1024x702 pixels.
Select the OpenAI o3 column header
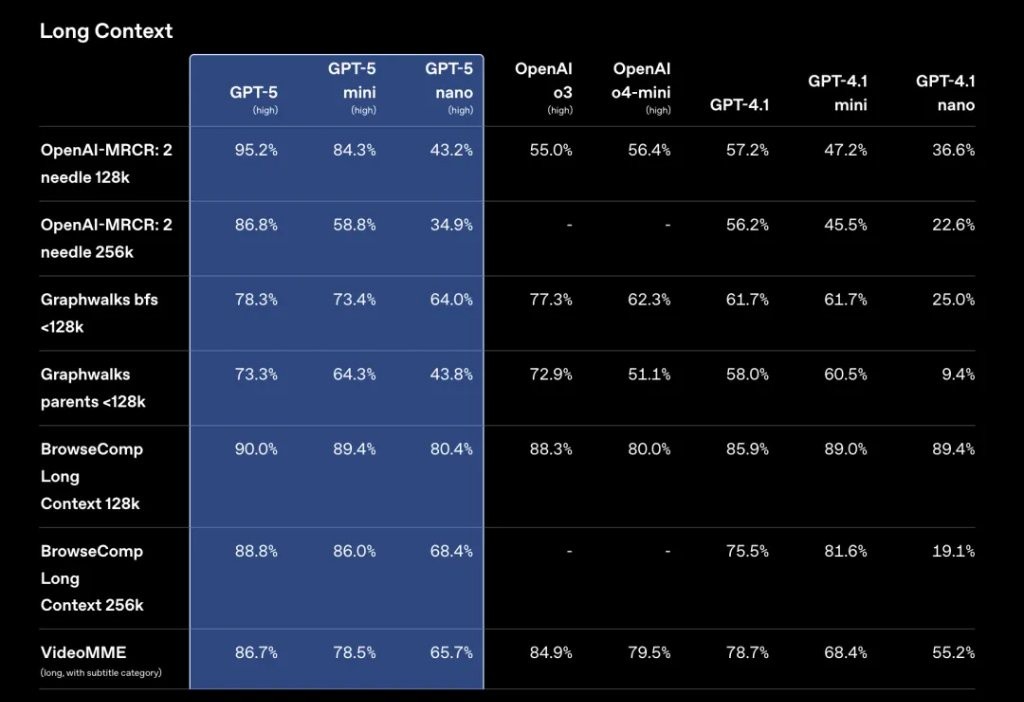[544, 81]
